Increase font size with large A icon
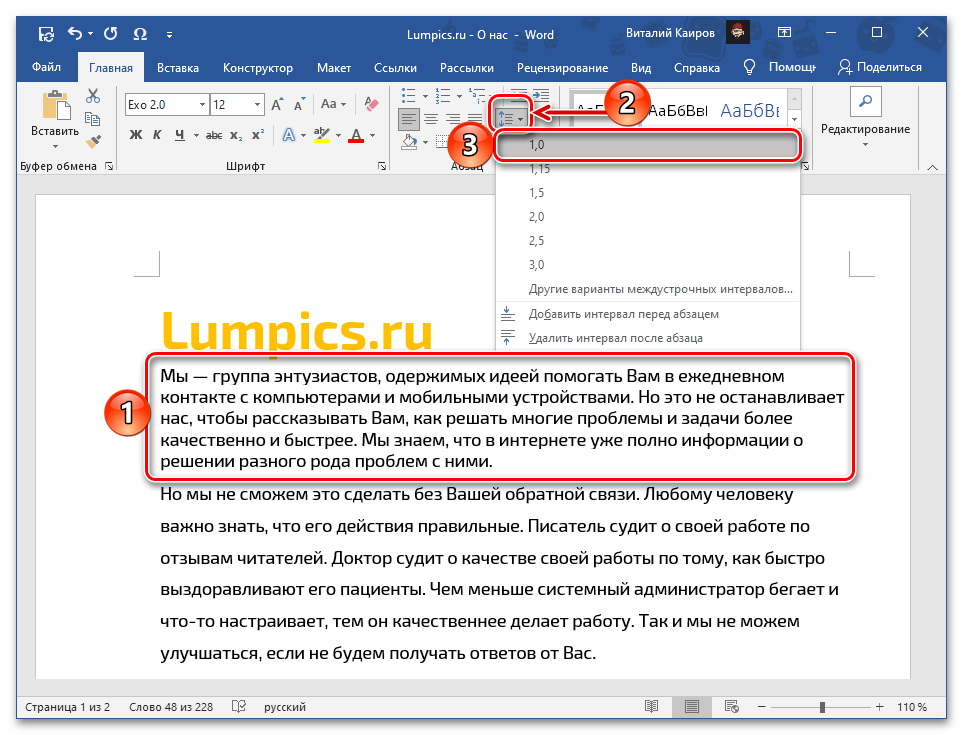This screenshot has width=963, height=735. click(x=277, y=104)
